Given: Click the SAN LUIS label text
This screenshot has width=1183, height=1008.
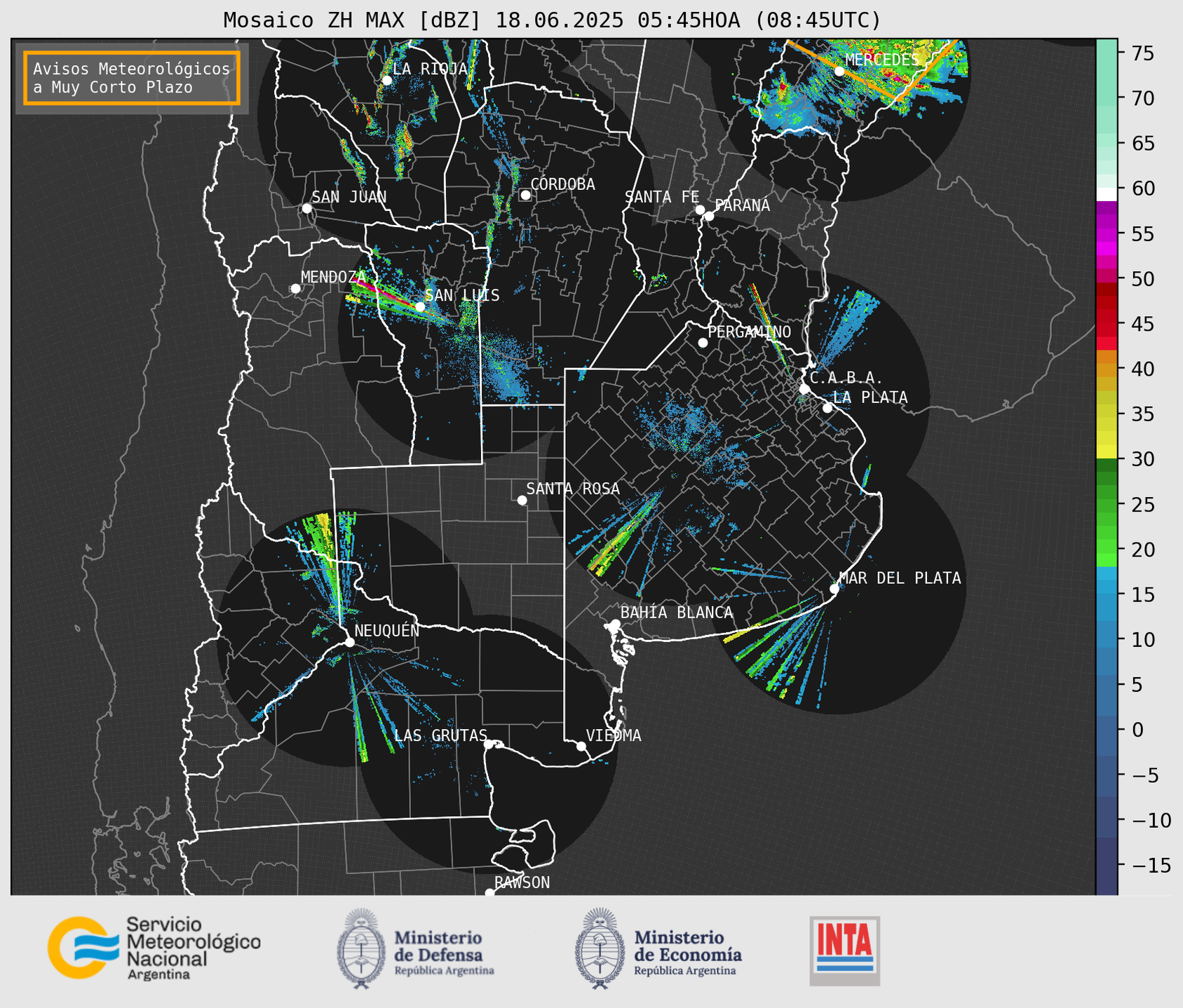Looking at the screenshot, I should tap(463, 296).
